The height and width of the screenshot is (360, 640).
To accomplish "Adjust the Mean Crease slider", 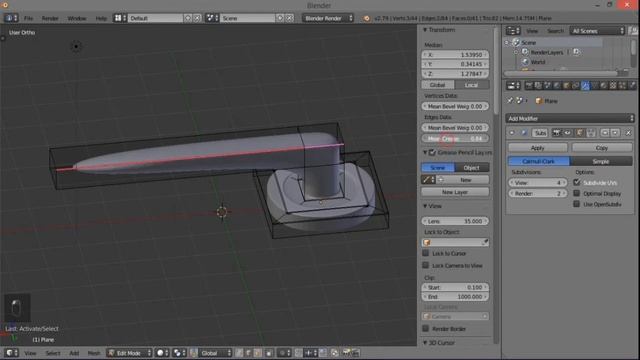I will pyautogui.click(x=455, y=139).
